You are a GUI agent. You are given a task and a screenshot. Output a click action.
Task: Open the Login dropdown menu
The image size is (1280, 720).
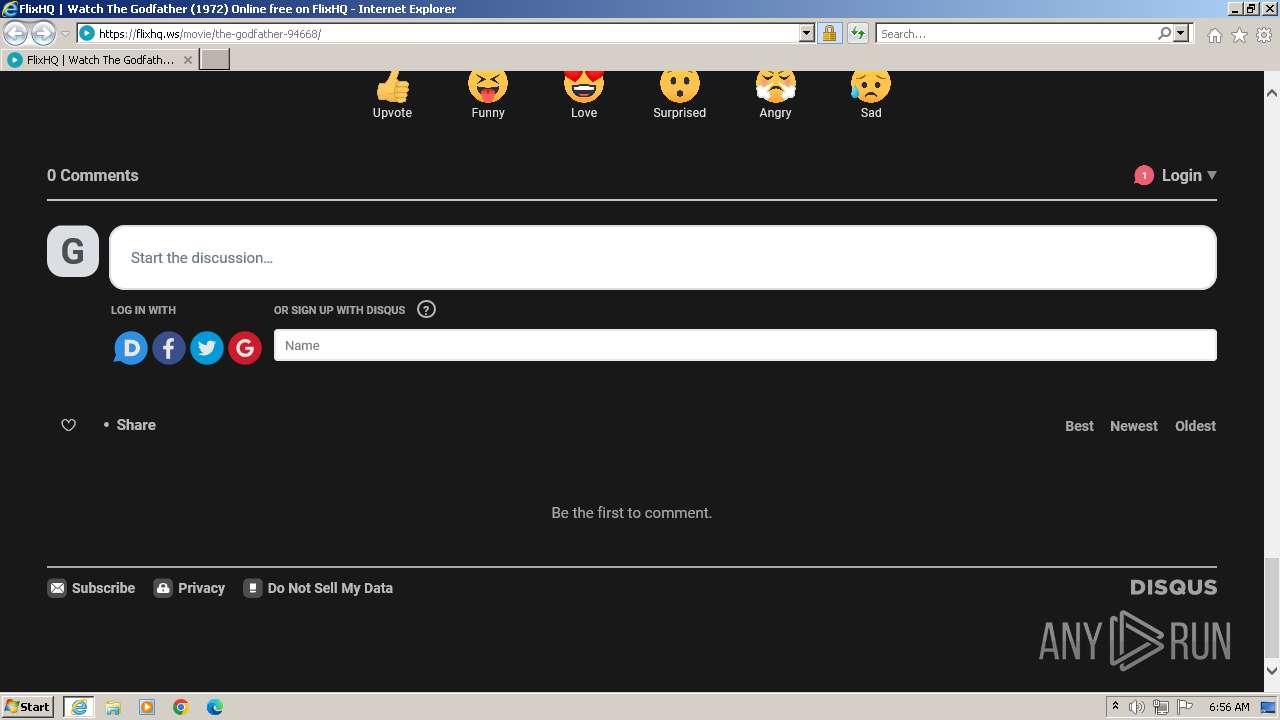pos(1189,175)
